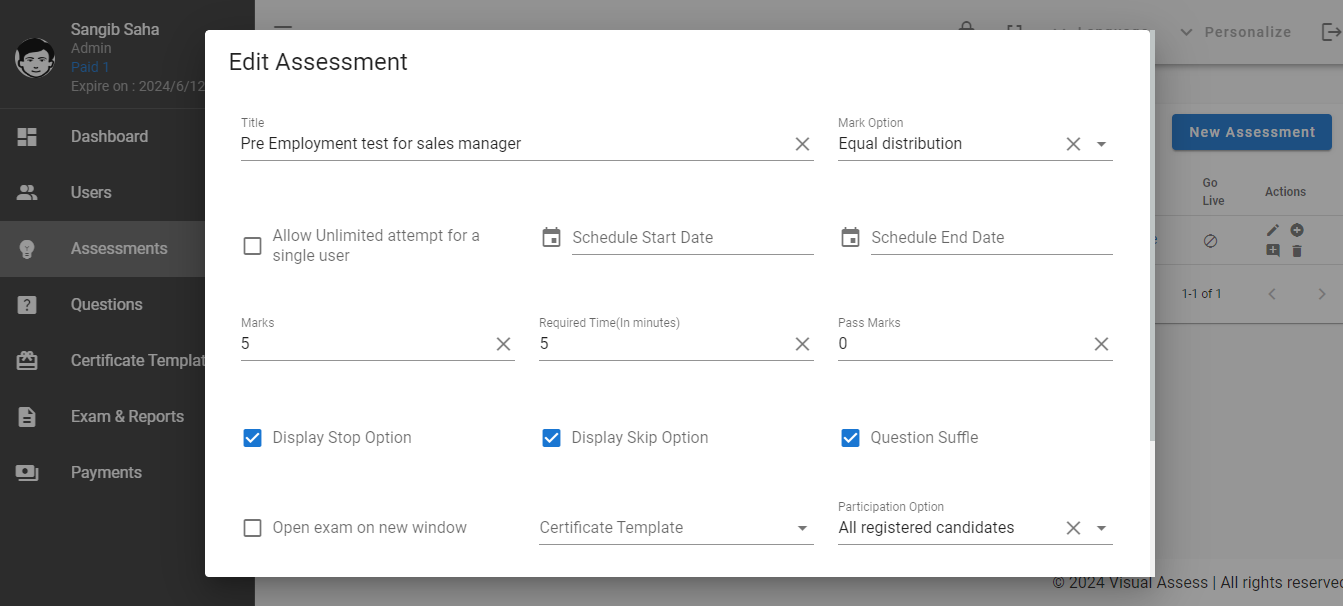Toggle the Question Suffle checkbox
The height and width of the screenshot is (606, 1343).
[850, 437]
